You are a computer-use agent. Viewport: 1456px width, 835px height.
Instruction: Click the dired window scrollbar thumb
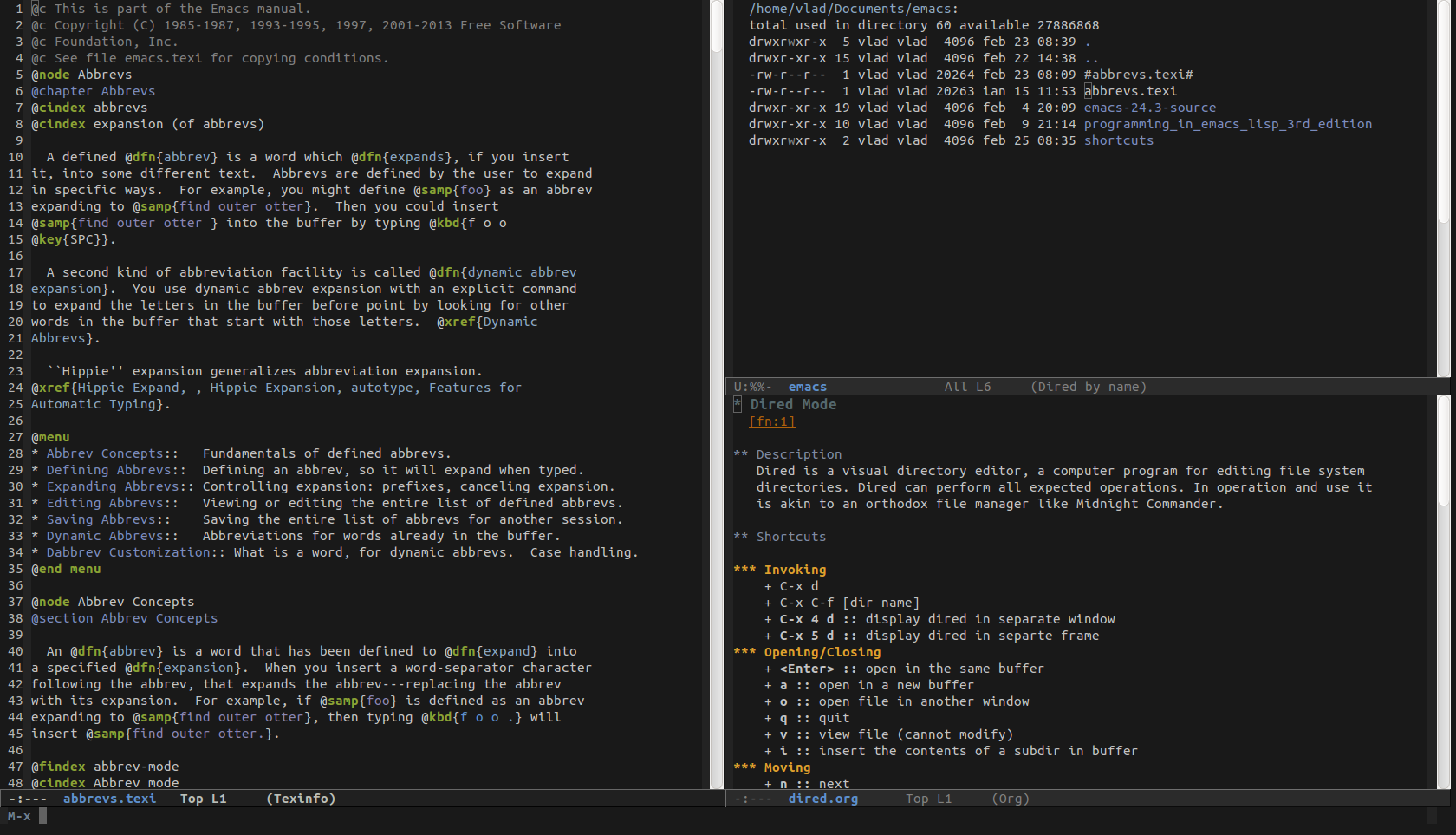(x=1443, y=113)
